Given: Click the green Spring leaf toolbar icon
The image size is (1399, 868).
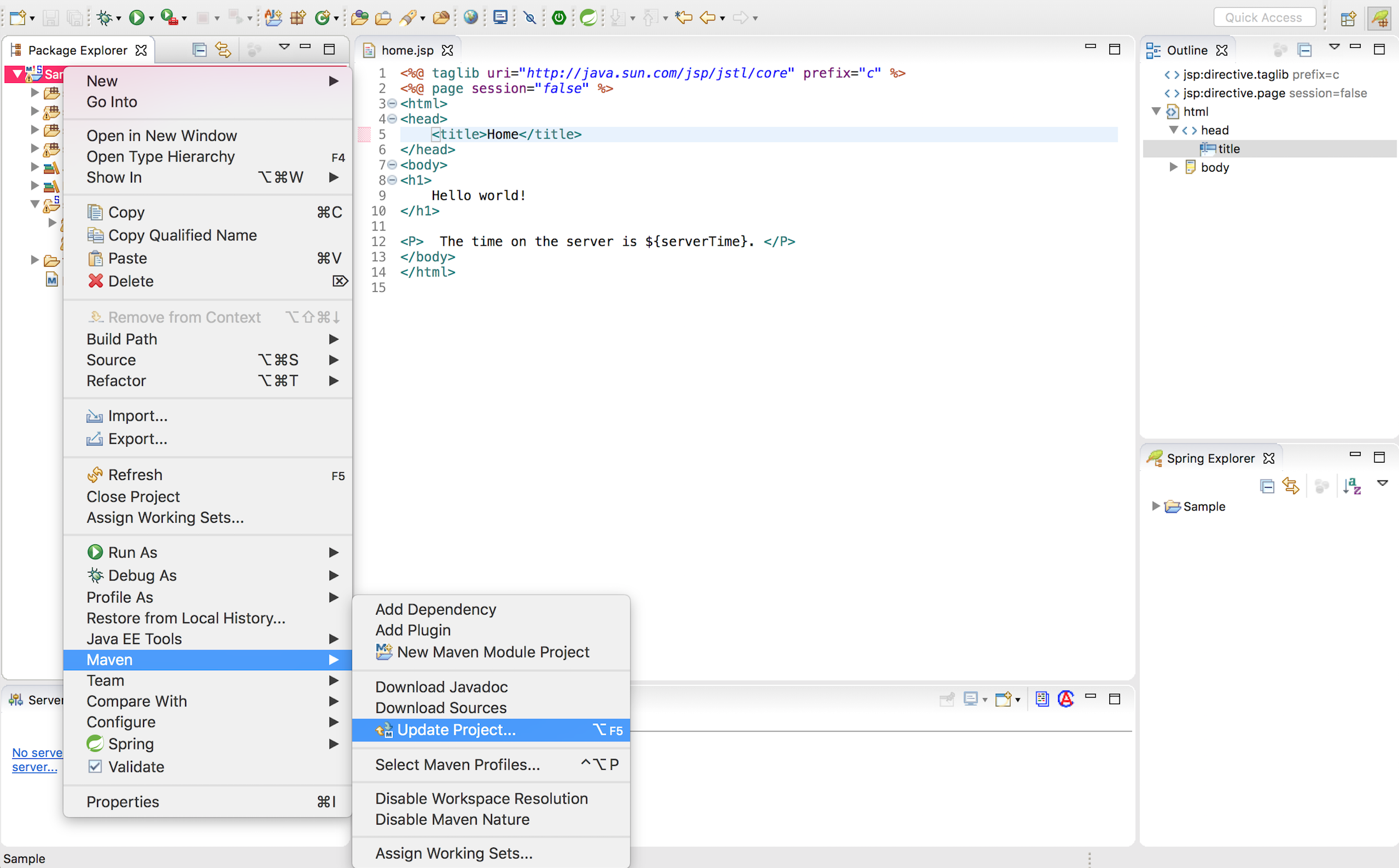Looking at the screenshot, I should [x=588, y=17].
